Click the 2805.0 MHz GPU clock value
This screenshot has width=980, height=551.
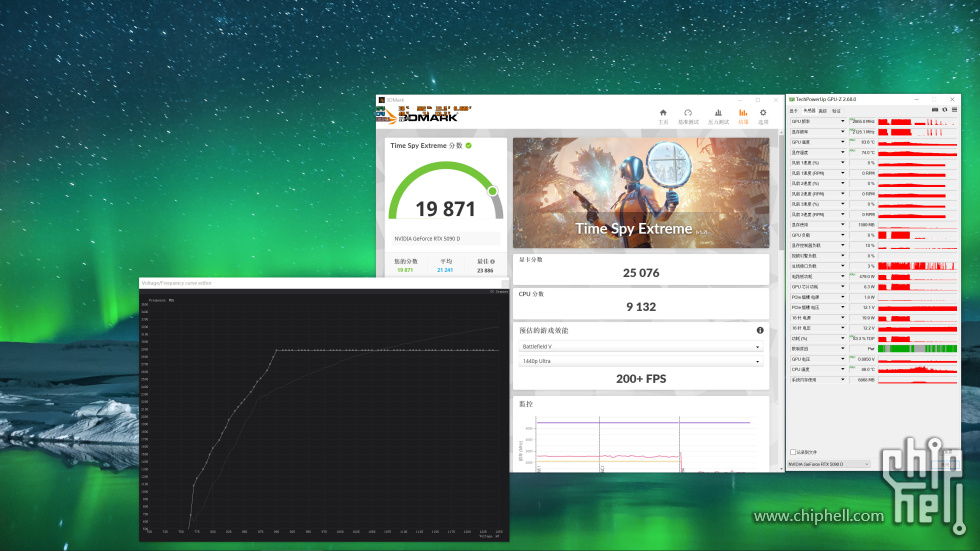(x=864, y=121)
